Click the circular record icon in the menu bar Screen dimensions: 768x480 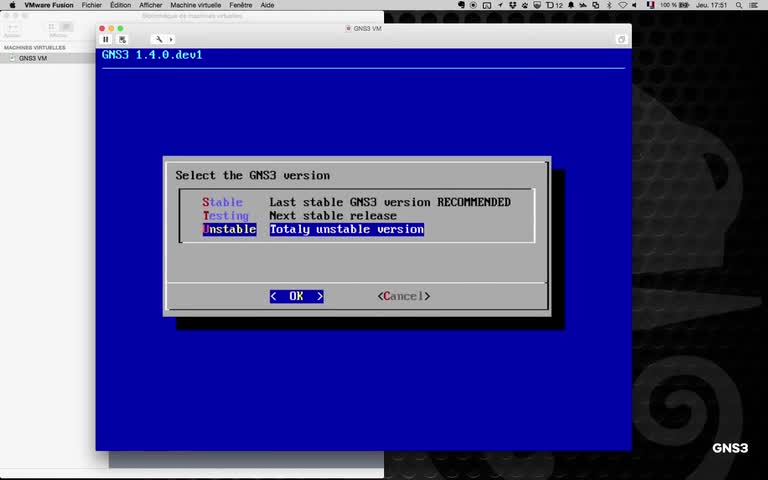click(x=473, y=5)
